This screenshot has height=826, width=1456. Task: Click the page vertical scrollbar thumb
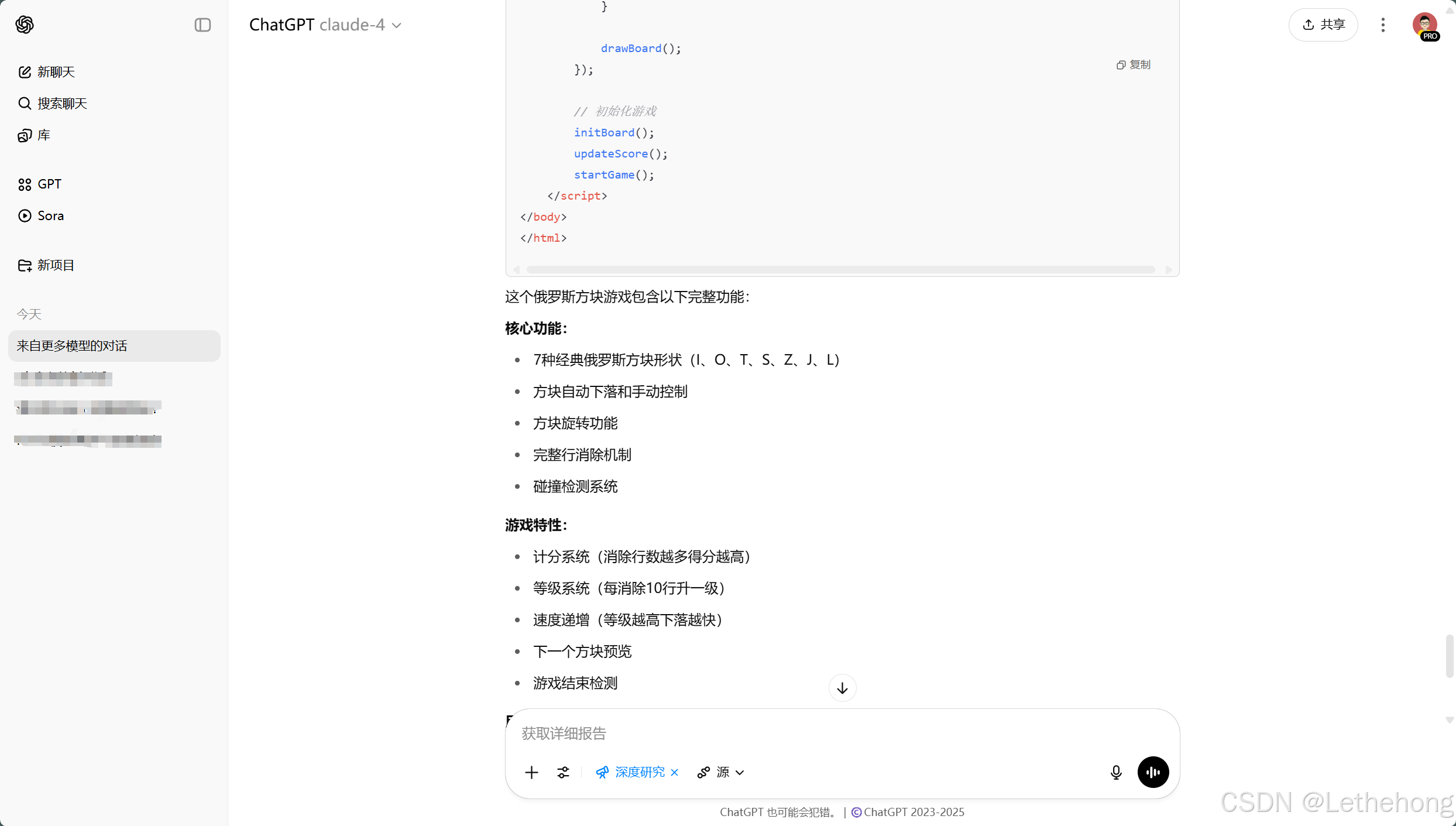pos(1449,656)
